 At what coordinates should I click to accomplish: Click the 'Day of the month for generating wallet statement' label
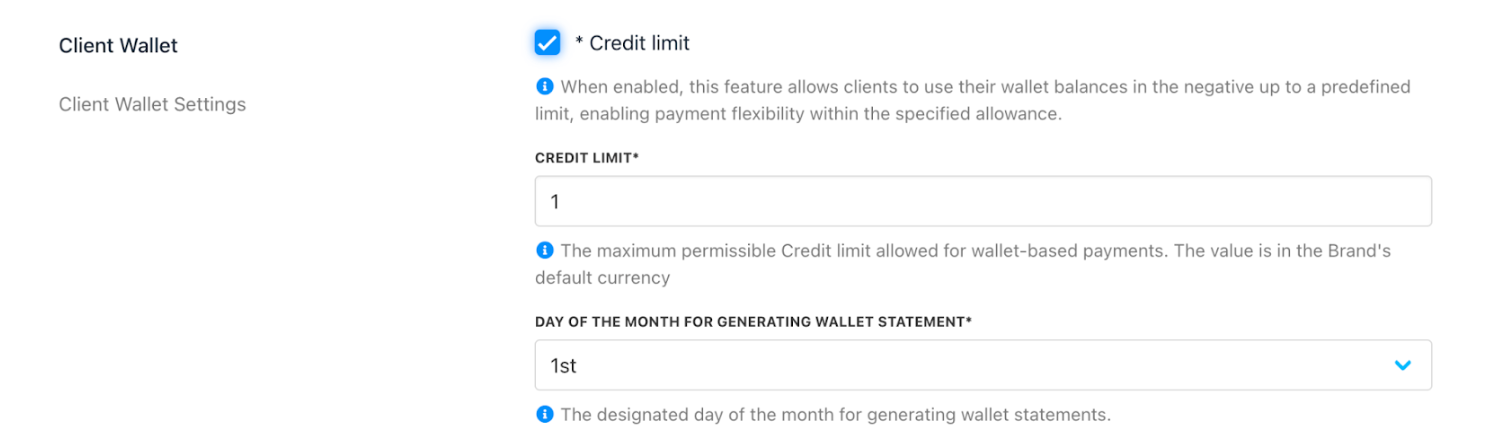click(754, 322)
